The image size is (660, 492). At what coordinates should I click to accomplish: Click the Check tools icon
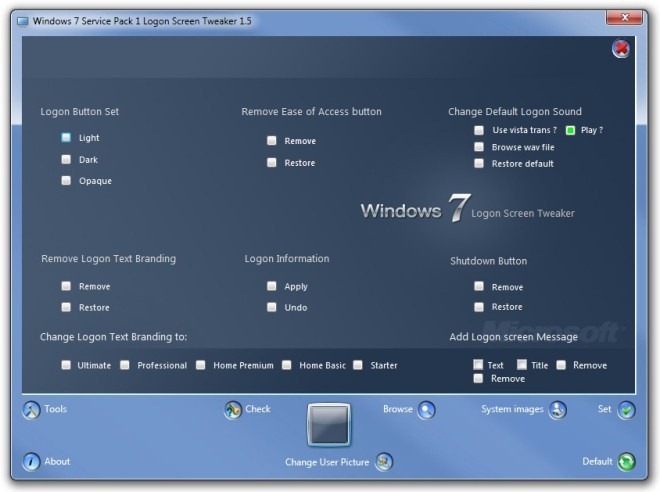click(233, 410)
